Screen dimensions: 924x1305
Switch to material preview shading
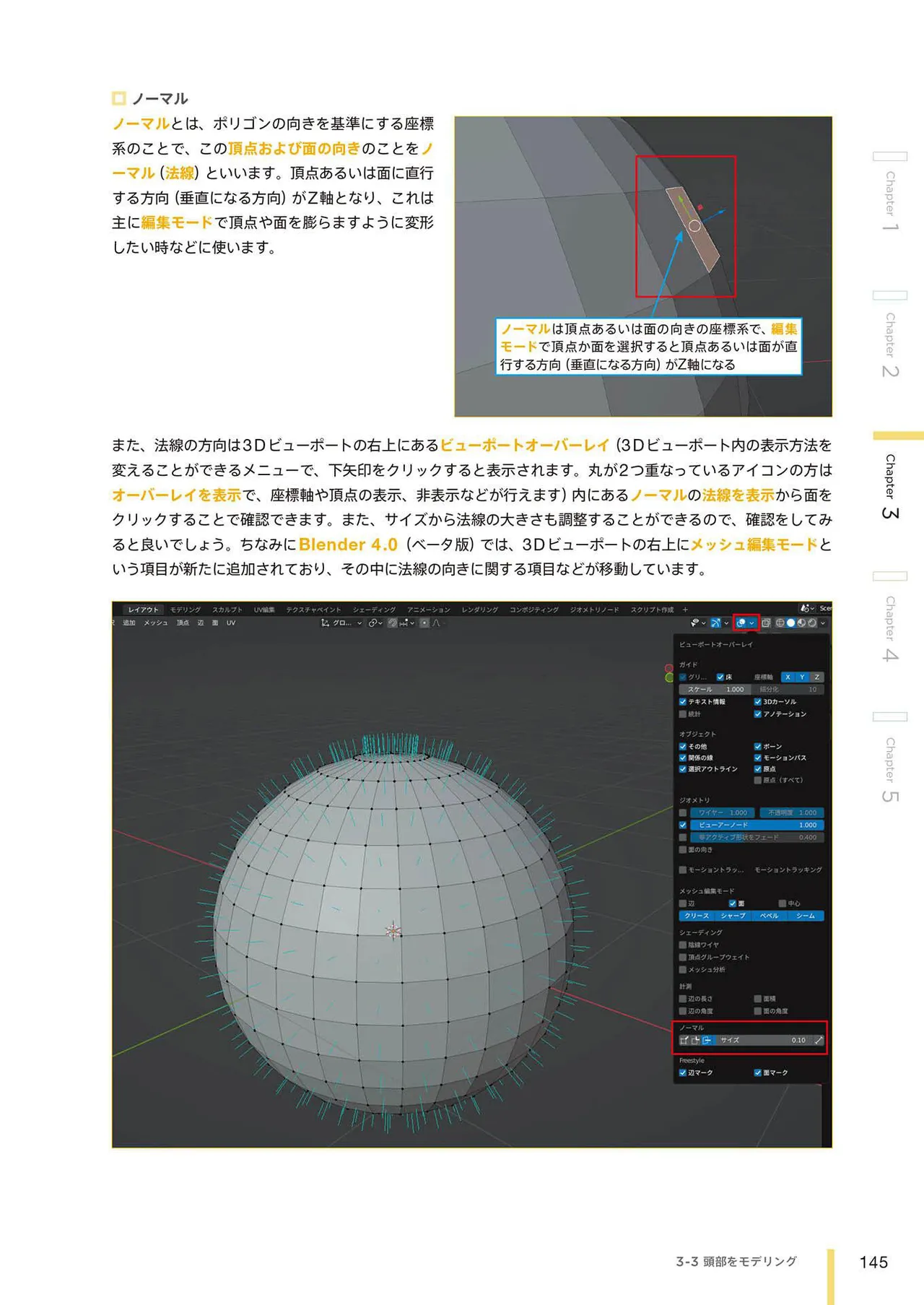tap(801, 623)
